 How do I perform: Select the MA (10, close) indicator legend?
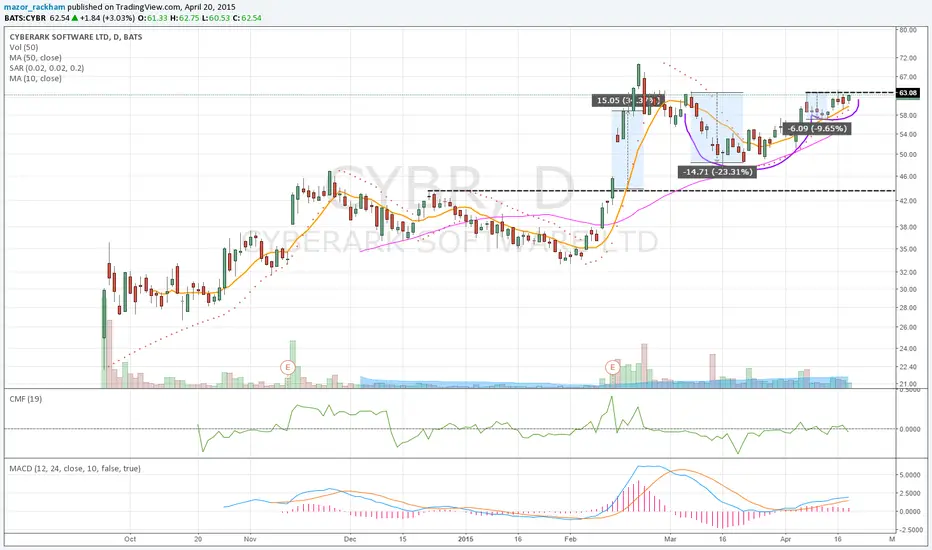(x=35, y=78)
